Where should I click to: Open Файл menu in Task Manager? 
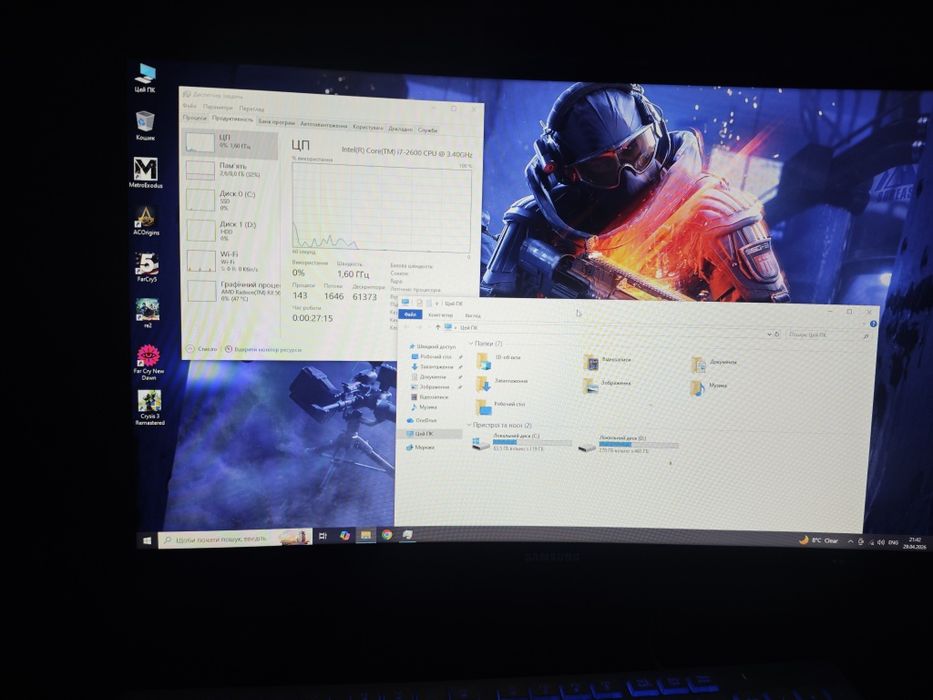[190, 106]
